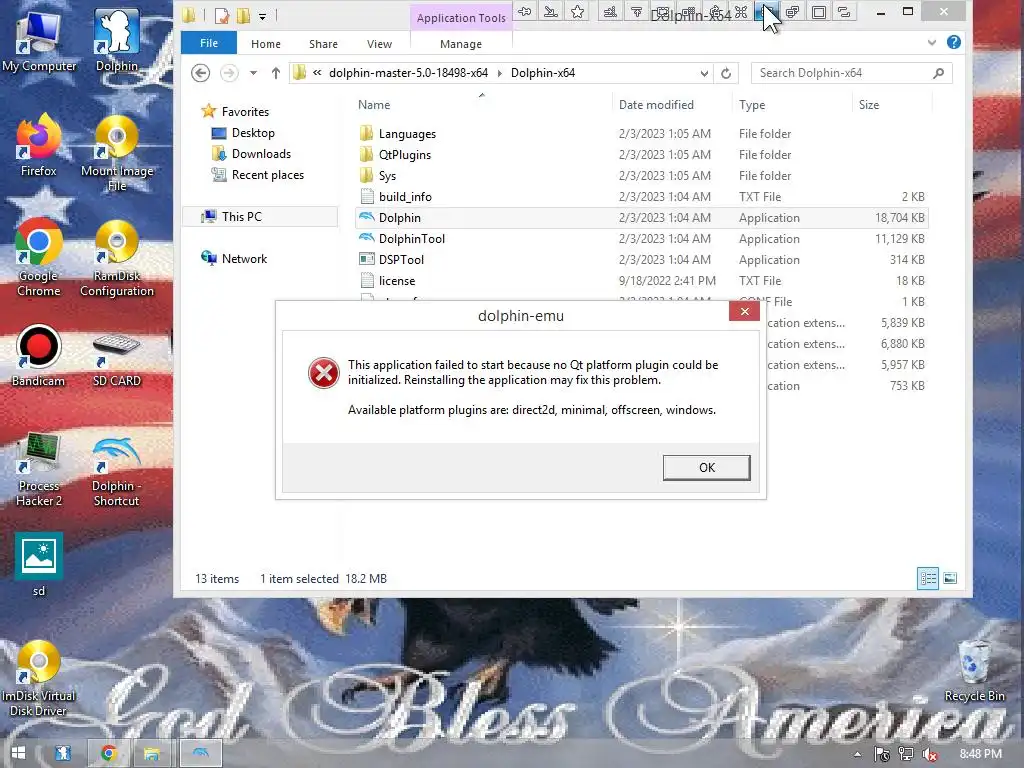The width and height of the screenshot is (1024, 768).
Task: Select the QtPlugins folder
Action: (x=643, y=155)
